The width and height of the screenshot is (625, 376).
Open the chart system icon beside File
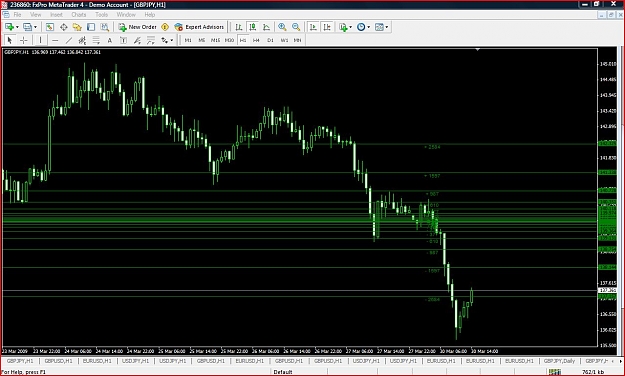[6, 14]
